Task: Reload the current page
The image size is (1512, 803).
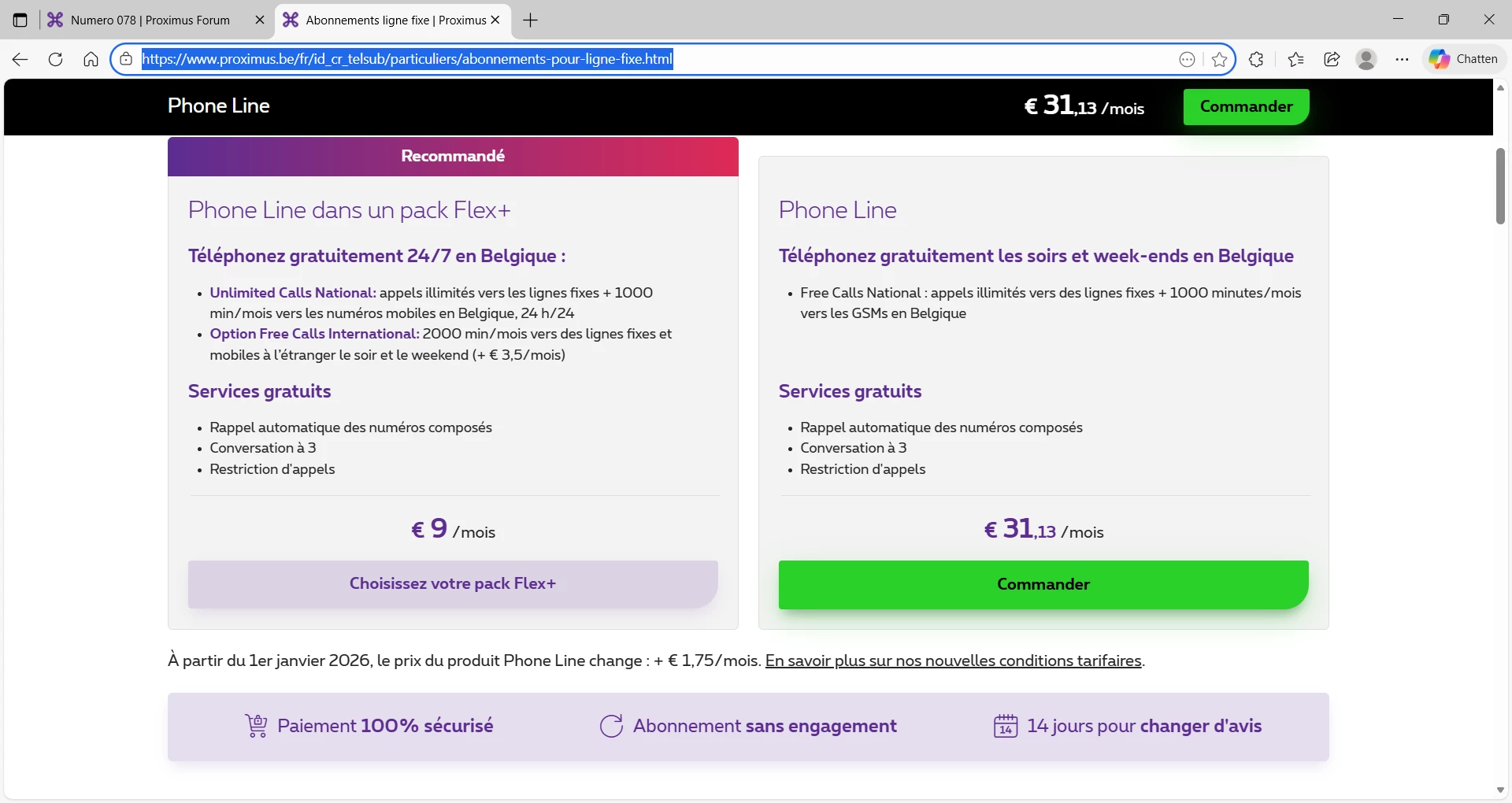Action: tap(55, 59)
